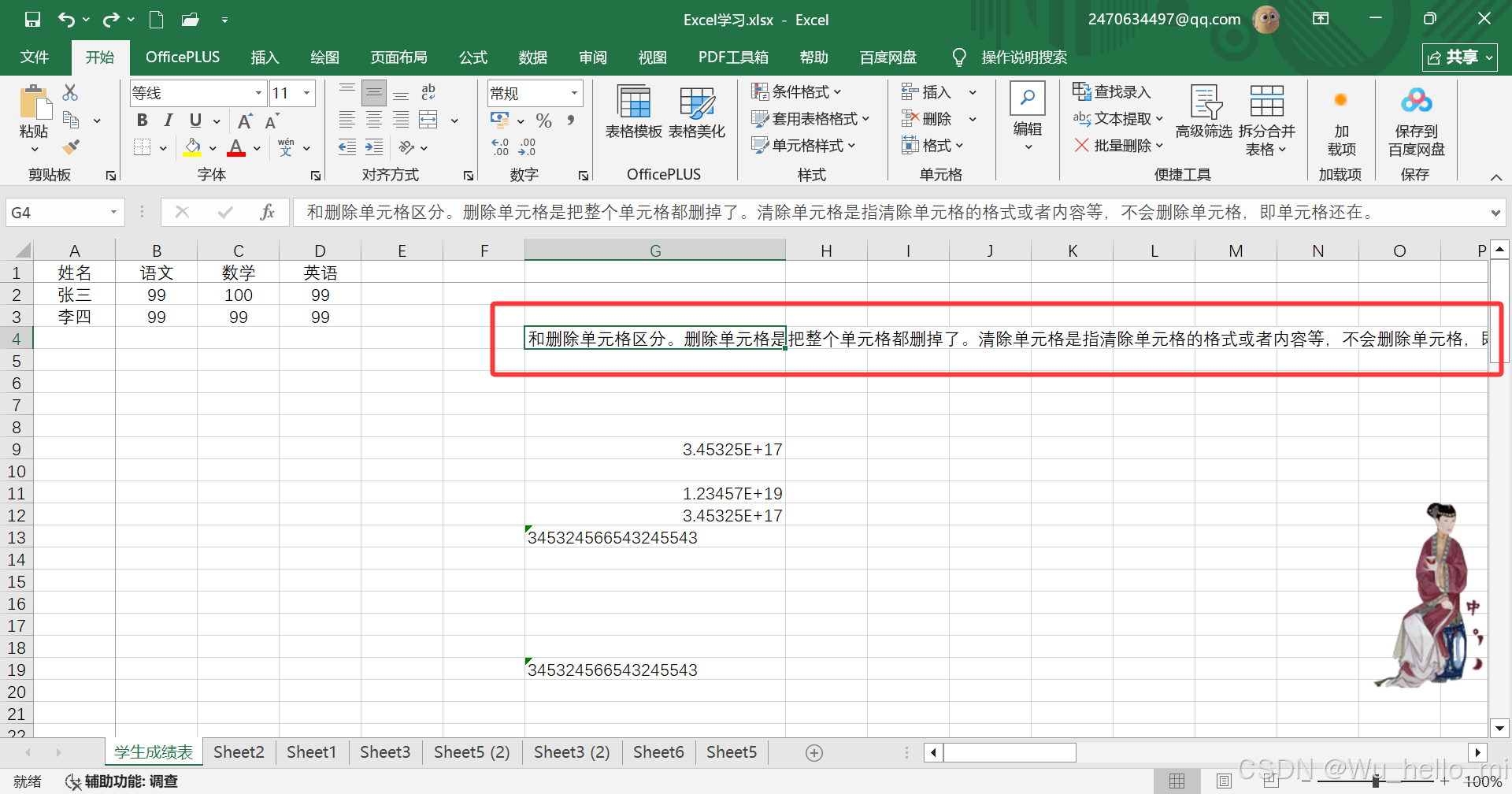Expand 套用表格格式 dropdown

tap(810, 119)
